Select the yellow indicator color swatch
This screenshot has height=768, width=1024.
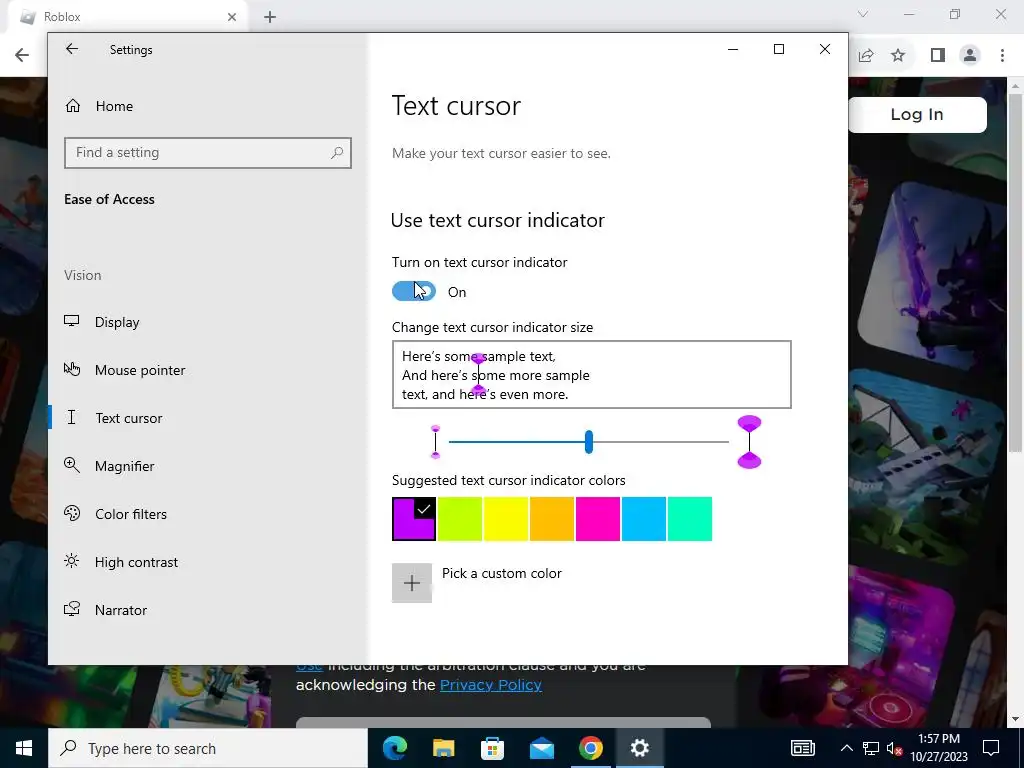506,519
